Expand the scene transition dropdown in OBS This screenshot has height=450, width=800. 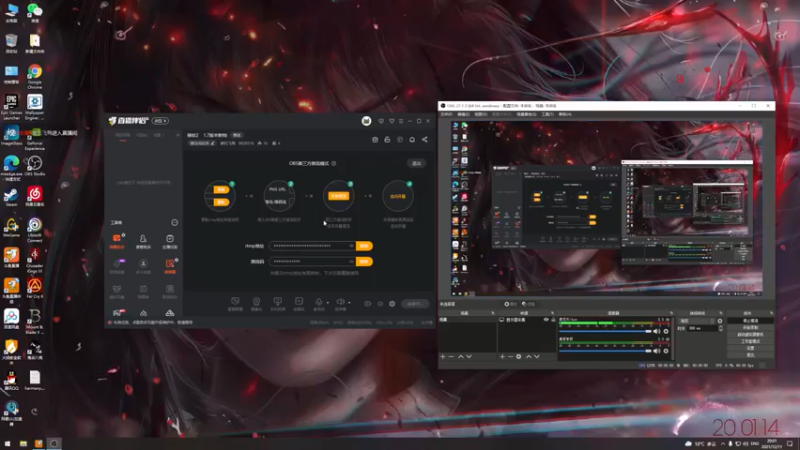click(x=697, y=321)
